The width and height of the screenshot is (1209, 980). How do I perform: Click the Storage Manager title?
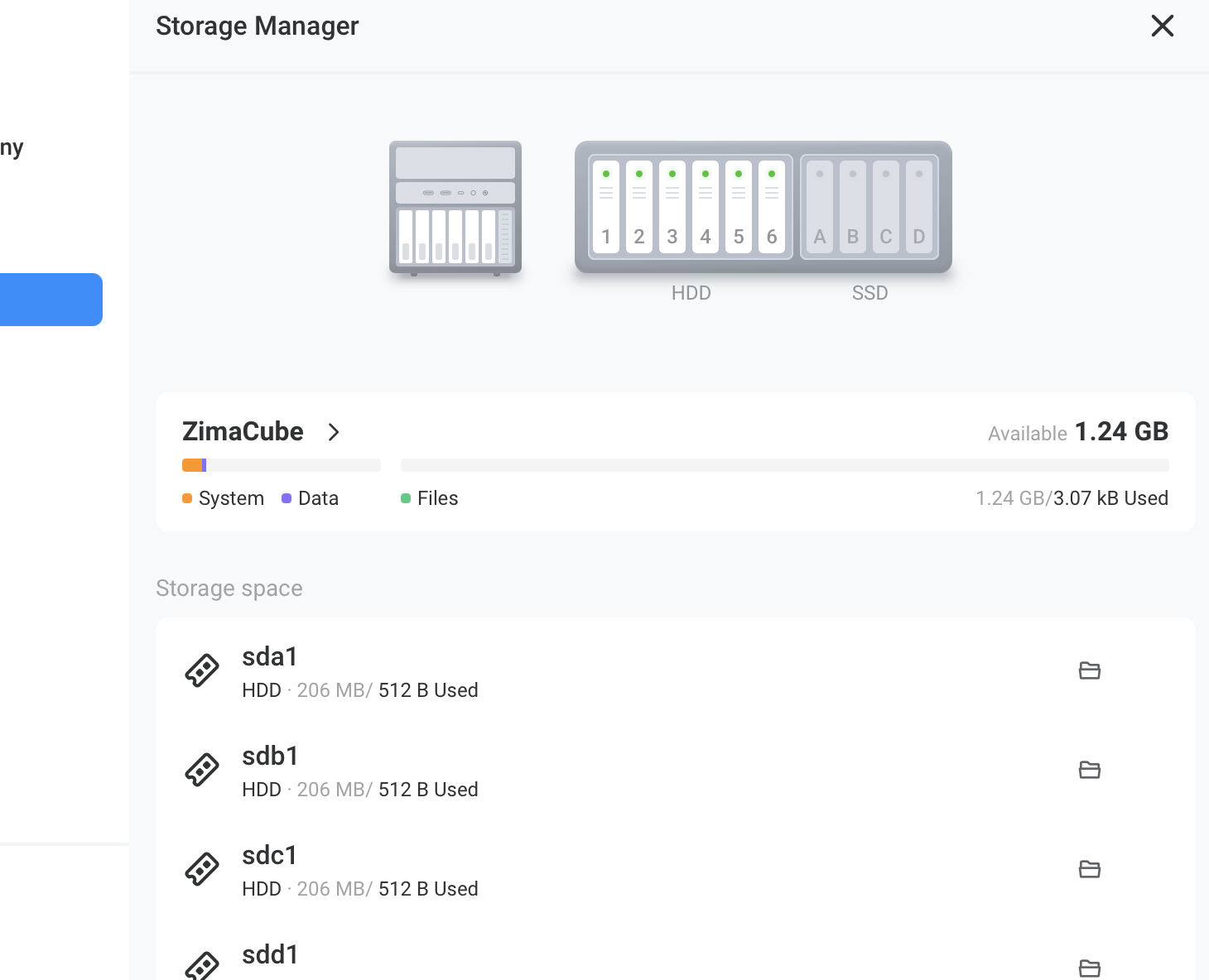click(258, 26)
